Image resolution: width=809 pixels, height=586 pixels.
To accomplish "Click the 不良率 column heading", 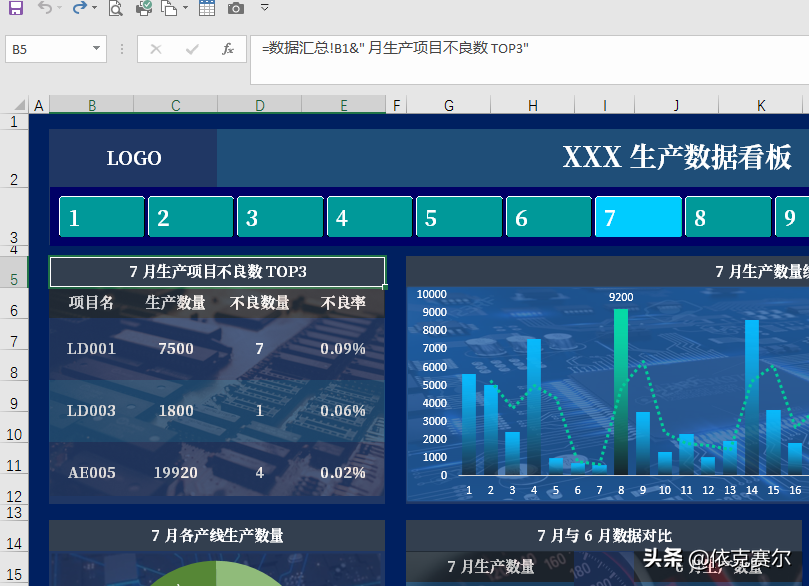I will point(343,302).
